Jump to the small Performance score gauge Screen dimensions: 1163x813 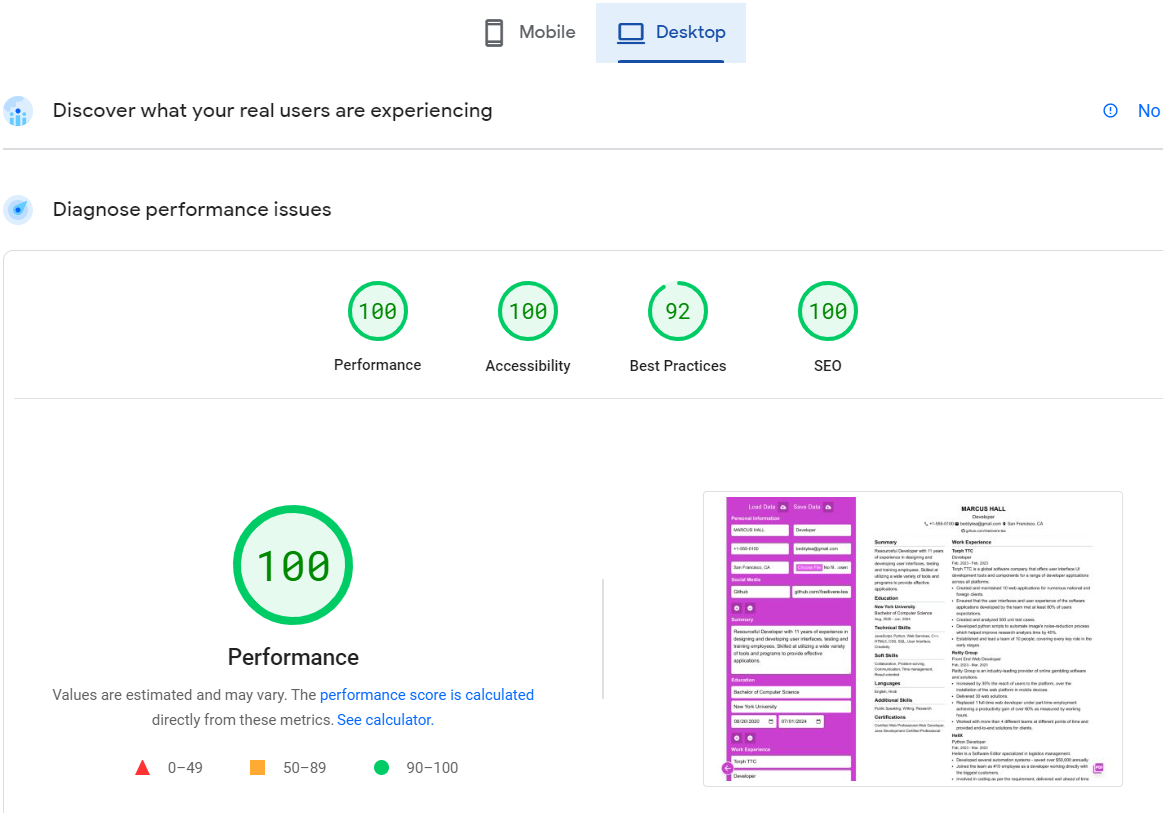point(378,312)
